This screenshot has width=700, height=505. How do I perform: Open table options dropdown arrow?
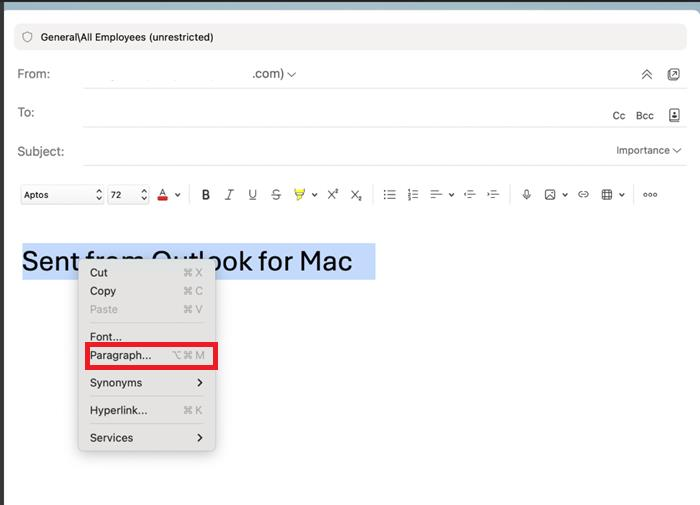(621, 195)
